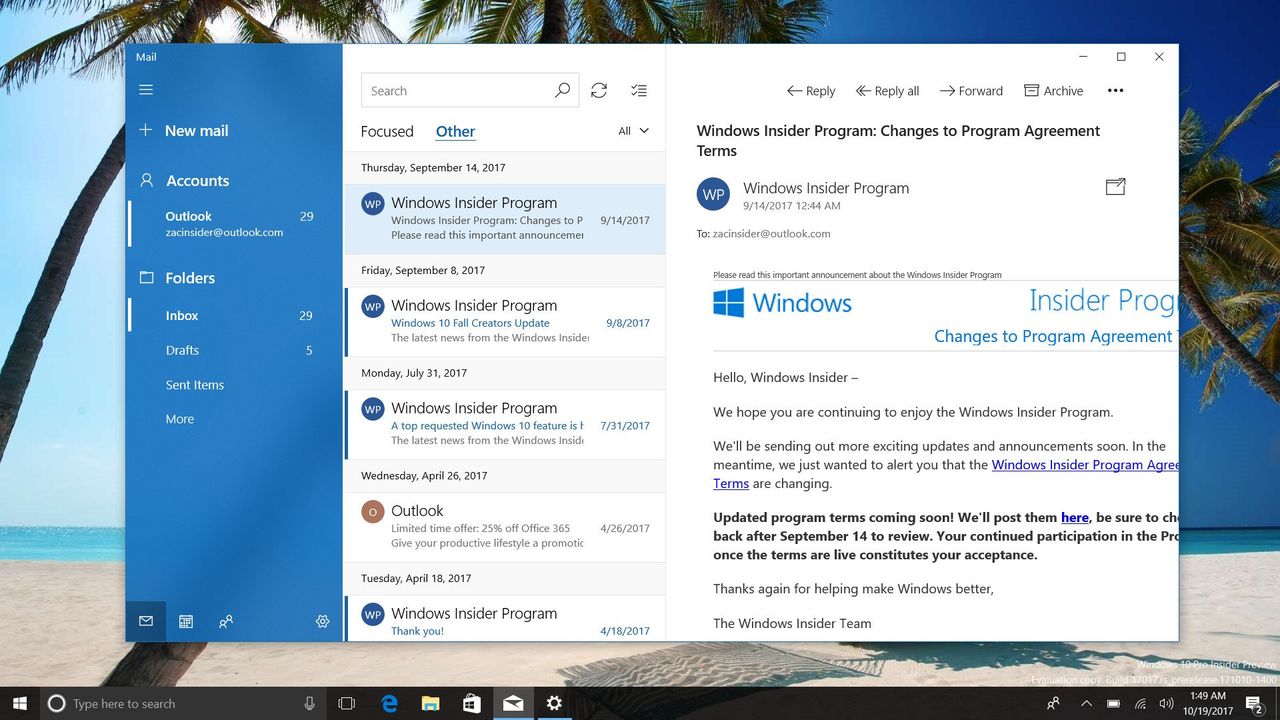Screen dimensions: 1280x720
Task: Click the Reply all button
Action: point(887,90)
